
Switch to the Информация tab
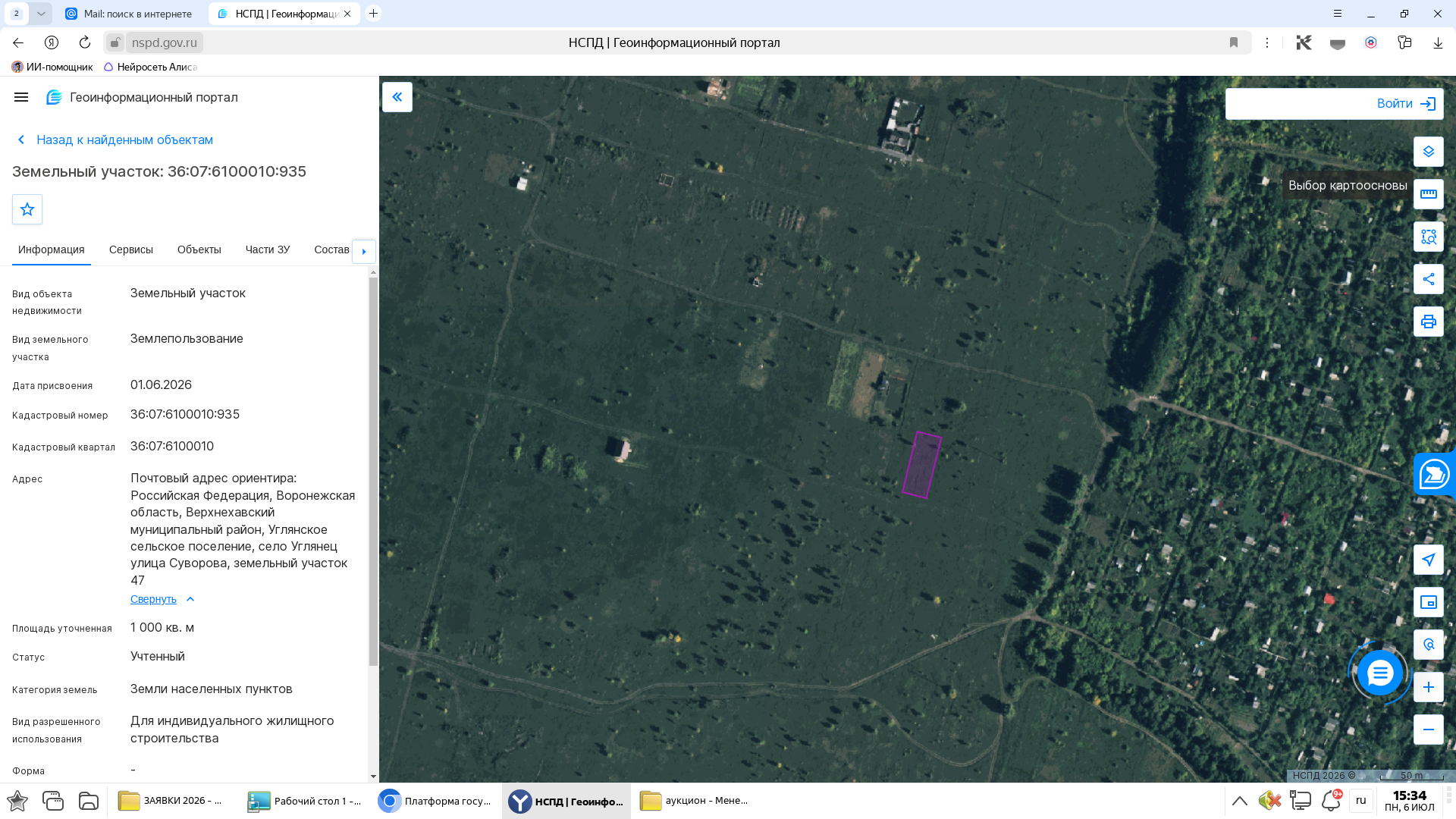click(52, 249)
